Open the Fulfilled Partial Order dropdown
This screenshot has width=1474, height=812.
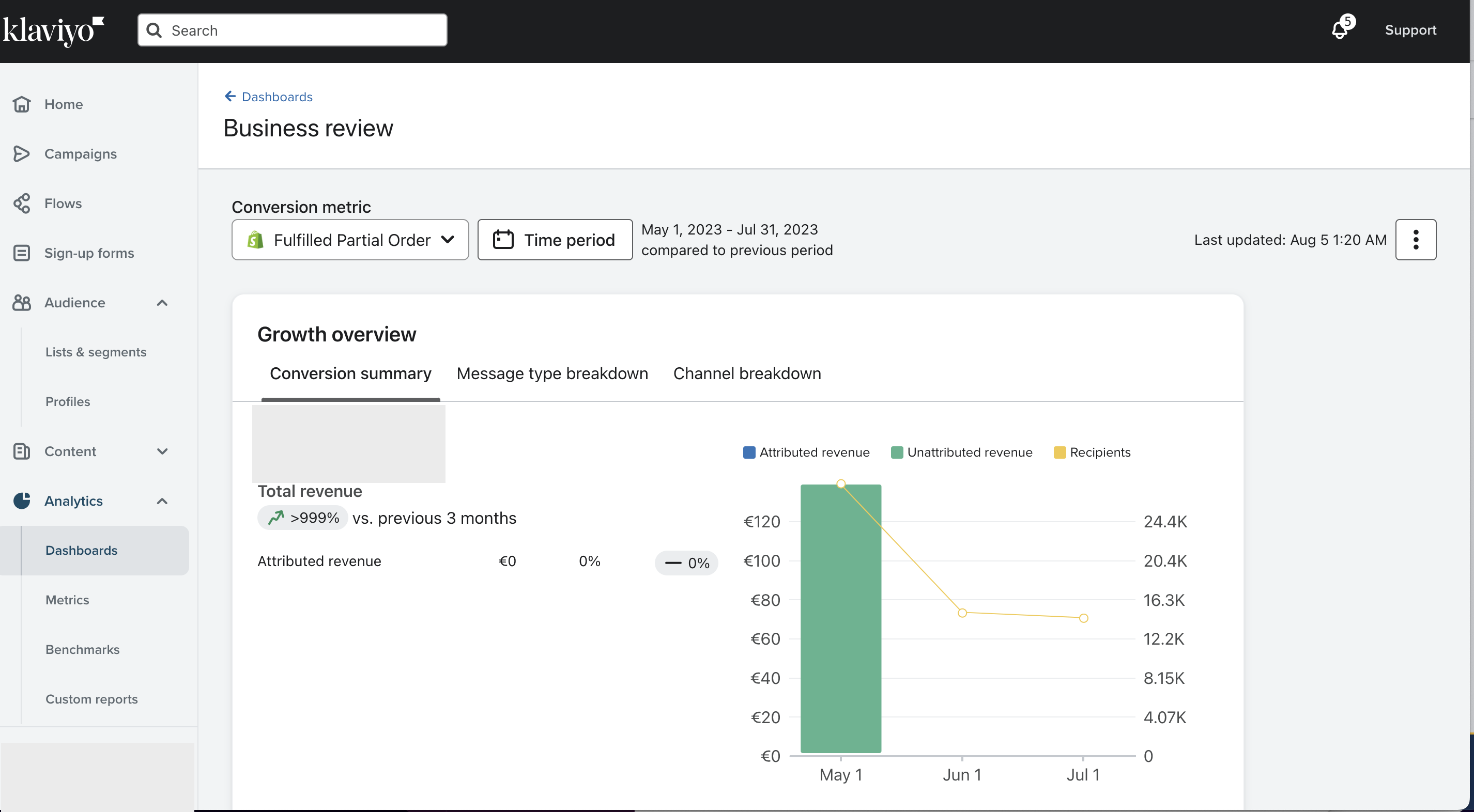tap(350, 240)
